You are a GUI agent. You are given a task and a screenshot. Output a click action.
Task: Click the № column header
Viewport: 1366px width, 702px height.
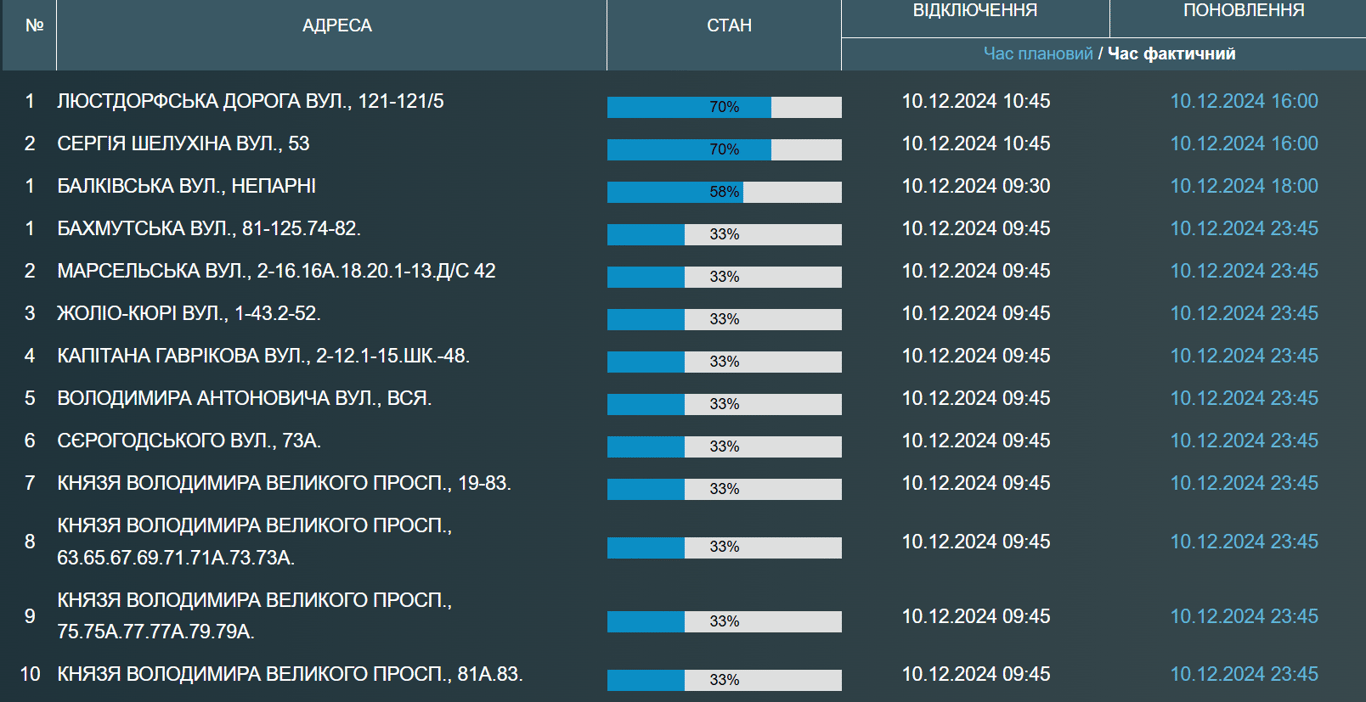(x=35, y=26)
